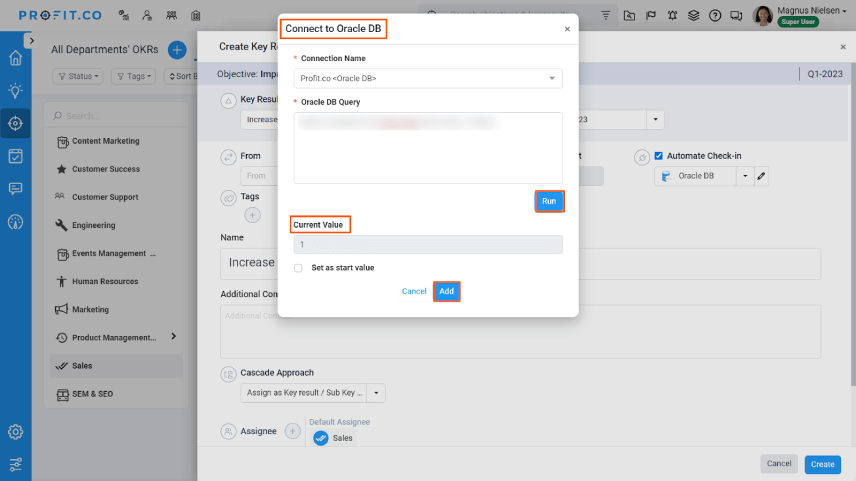Add a tag with the plus circle

(252, 215)
